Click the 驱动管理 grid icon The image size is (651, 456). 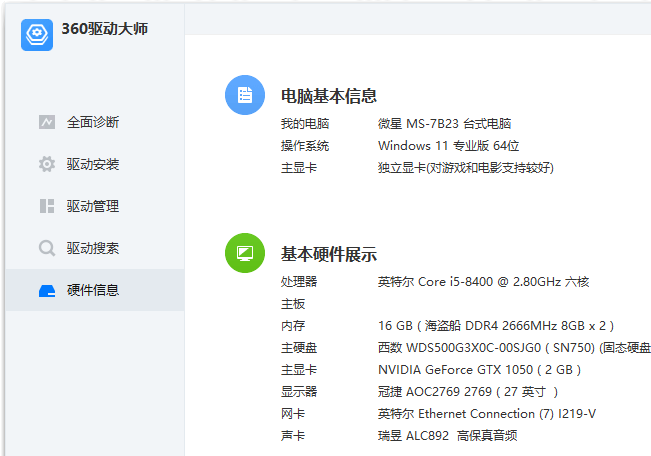47,206
